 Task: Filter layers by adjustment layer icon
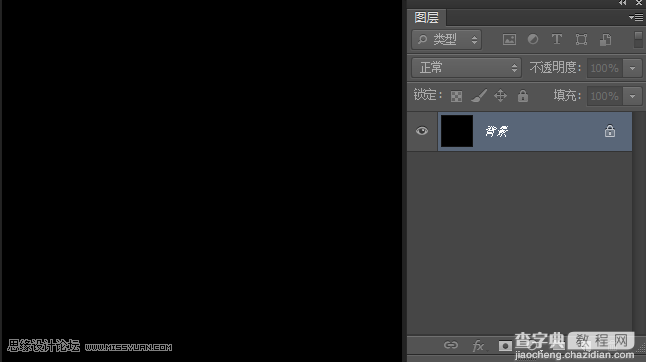(533, 39)
